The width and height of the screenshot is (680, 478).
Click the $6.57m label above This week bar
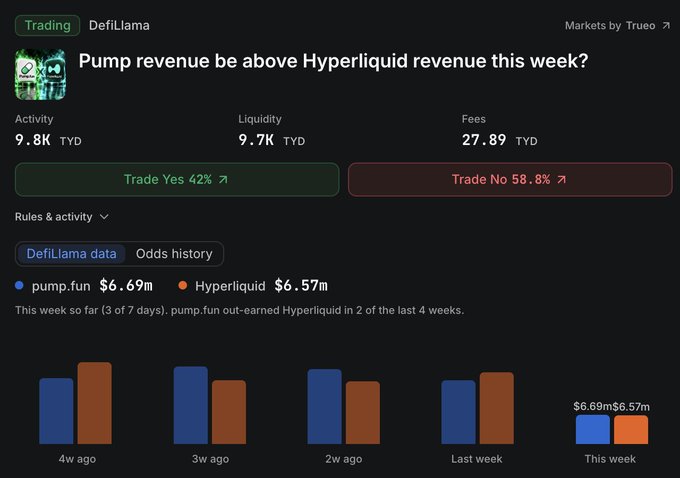tap(631, 407)
